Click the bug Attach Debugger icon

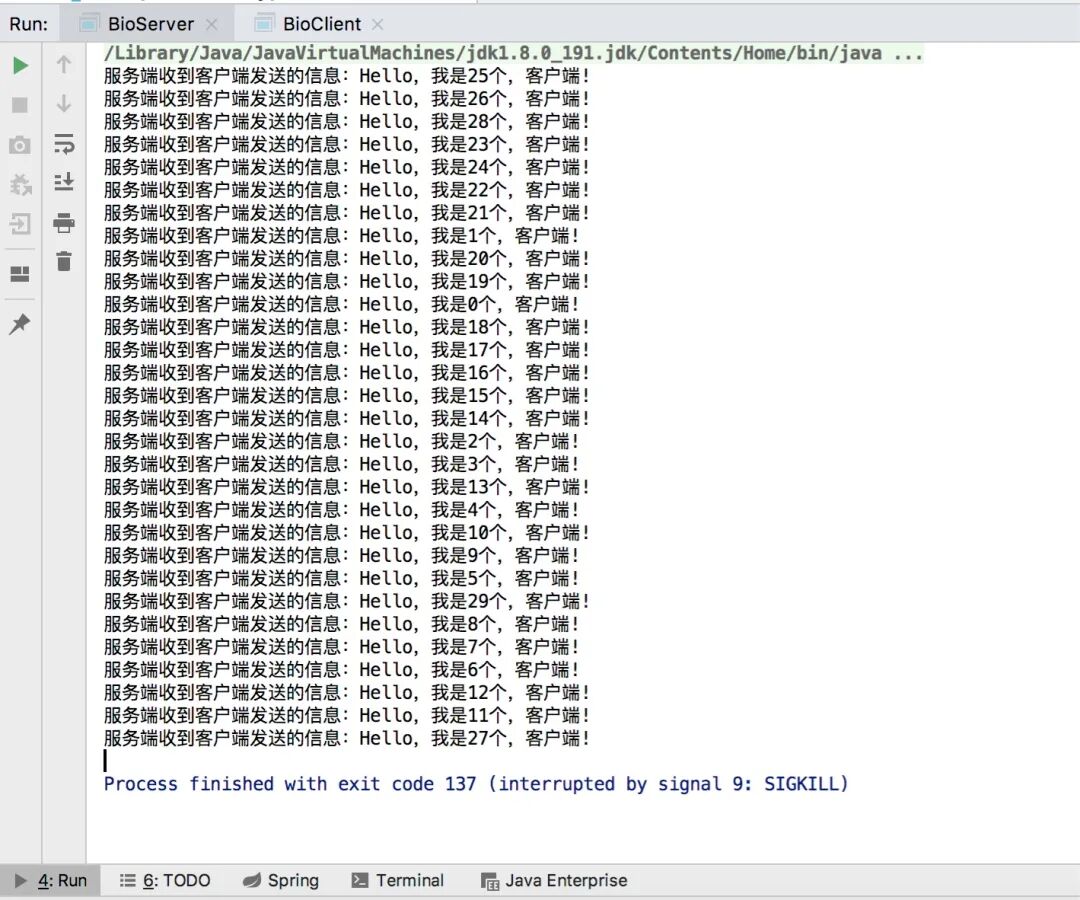(21, 185)
